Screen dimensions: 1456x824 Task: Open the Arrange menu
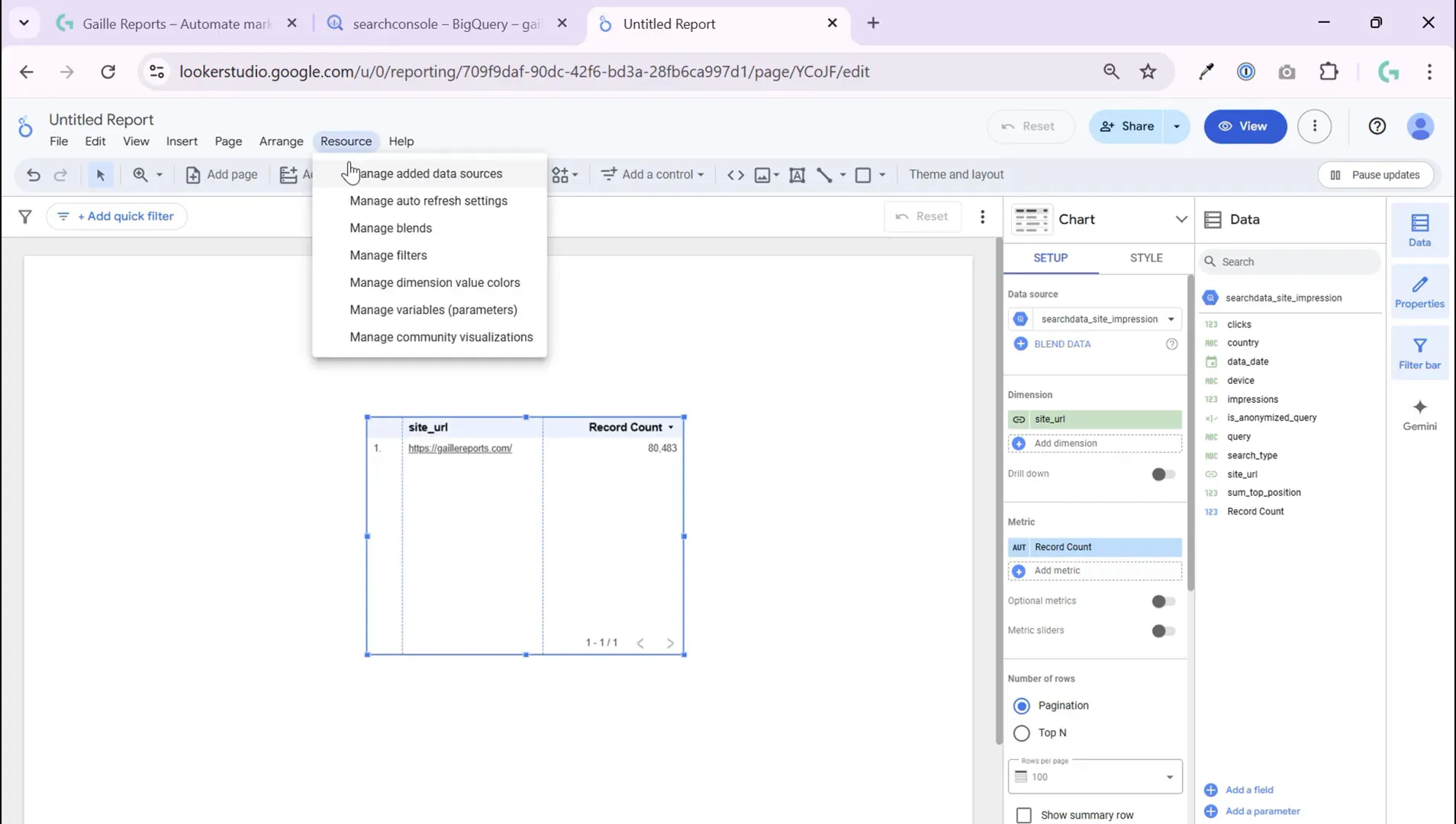(281, 141)
